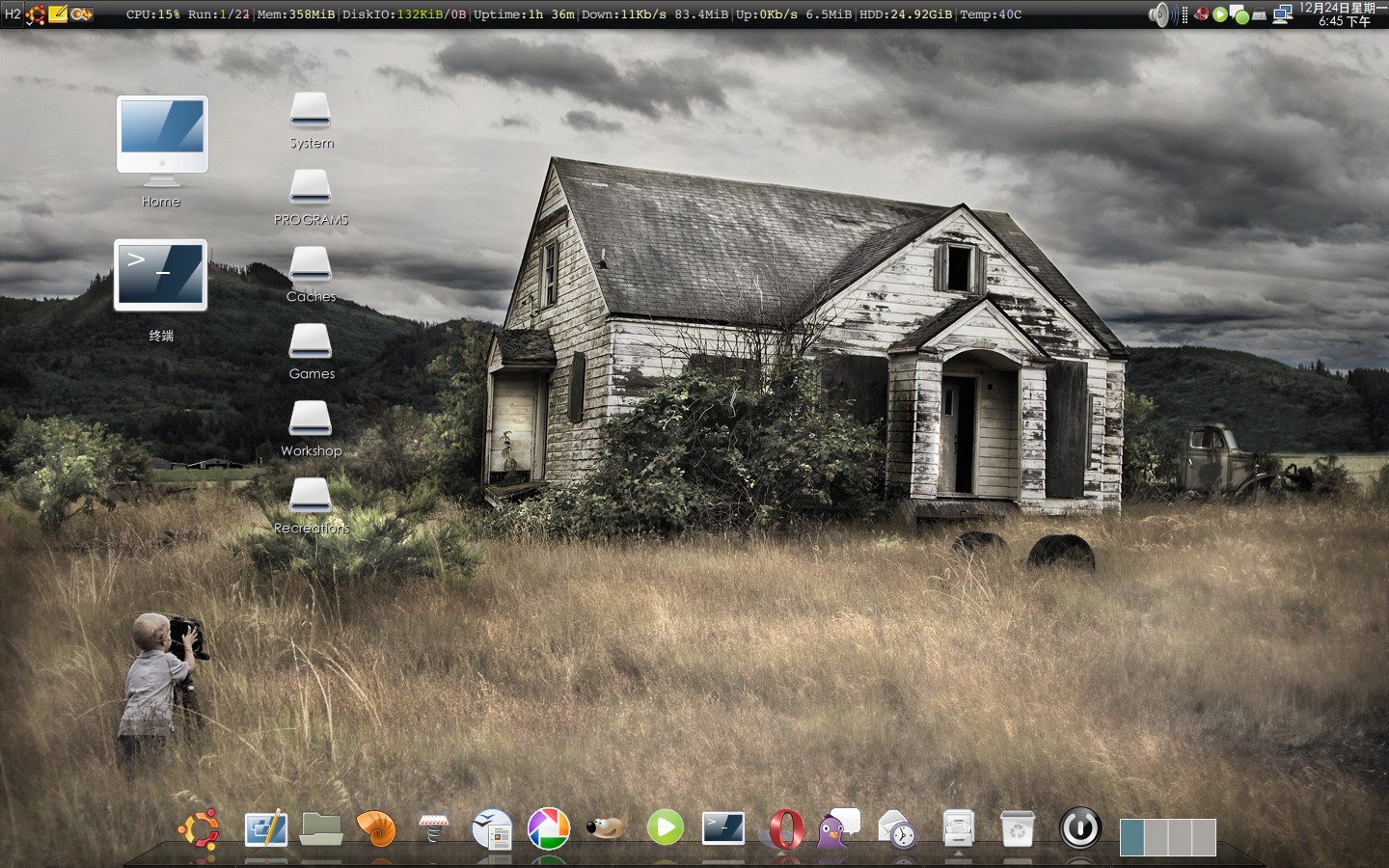Open the desktop editor icon with pencil in dock
This screenshot has height=868, width=1389.
[x=265, y=828]
